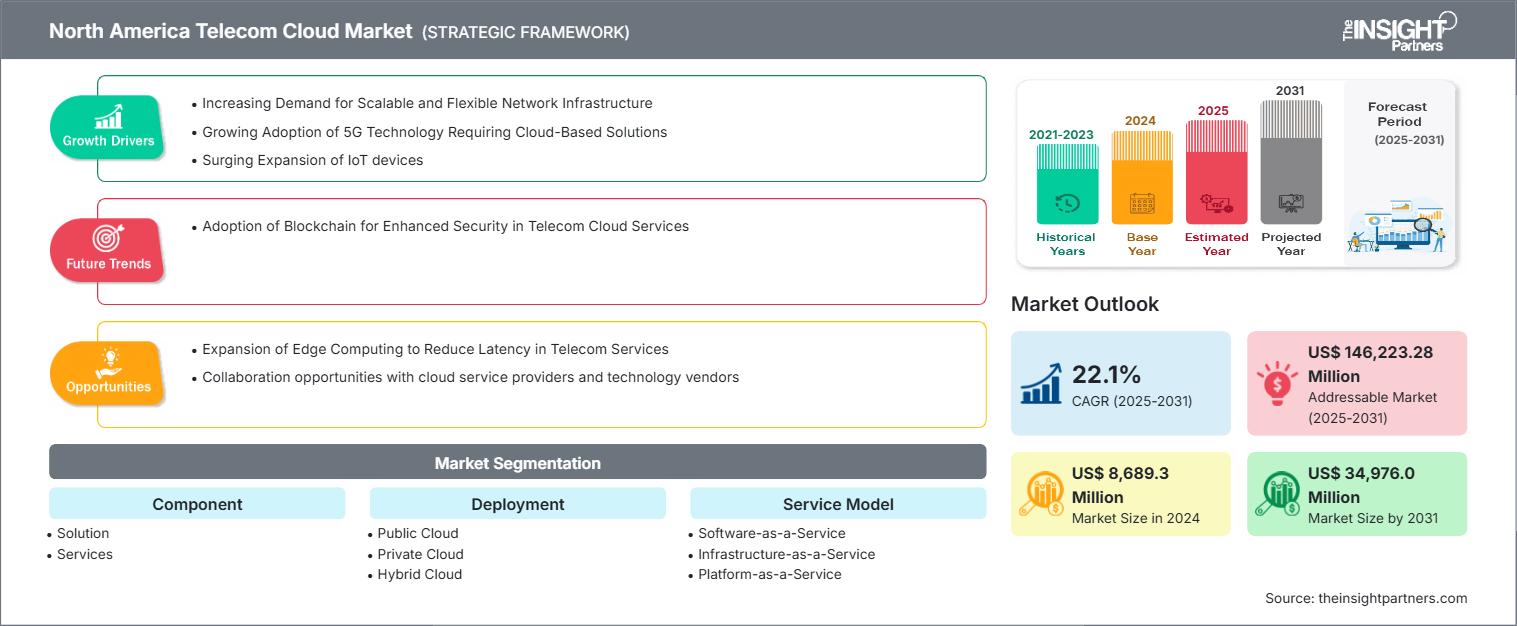Click the Opportunities lightbulb hand icon
The height and width of the screenshot is (626, 1517).
coord(108,361)
